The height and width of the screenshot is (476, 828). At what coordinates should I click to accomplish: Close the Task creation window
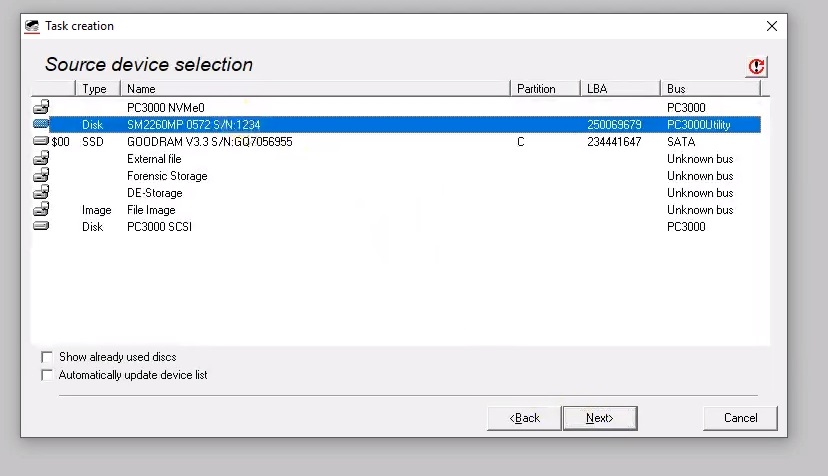(x=771, y=26)
